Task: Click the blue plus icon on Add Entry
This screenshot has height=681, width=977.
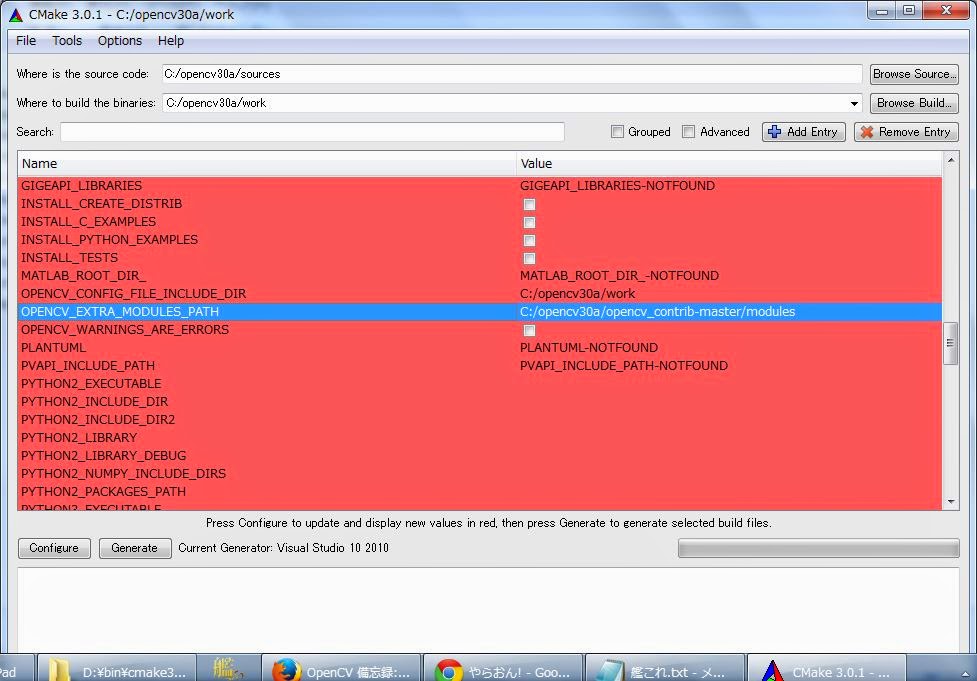Action: (x=774, y=131)
